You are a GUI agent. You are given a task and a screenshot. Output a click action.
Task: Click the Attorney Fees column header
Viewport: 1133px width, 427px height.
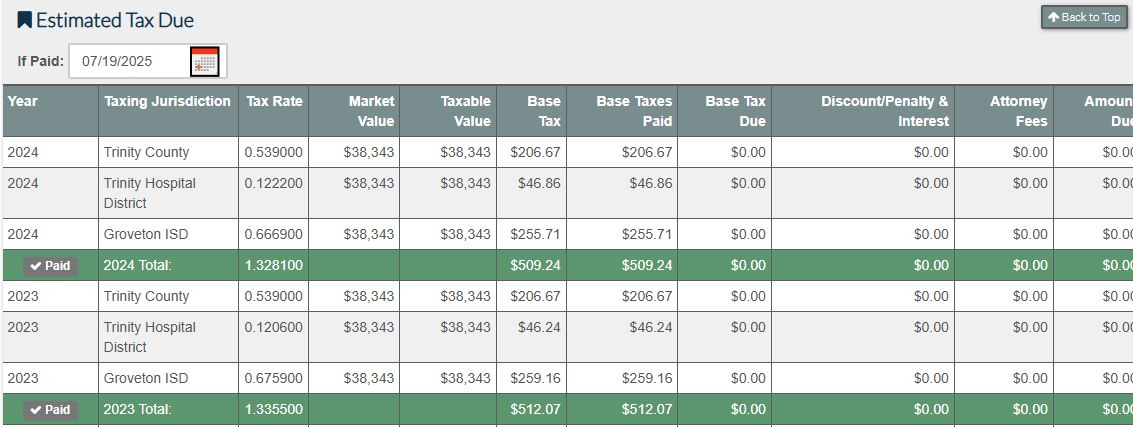tap(1018, 111)
